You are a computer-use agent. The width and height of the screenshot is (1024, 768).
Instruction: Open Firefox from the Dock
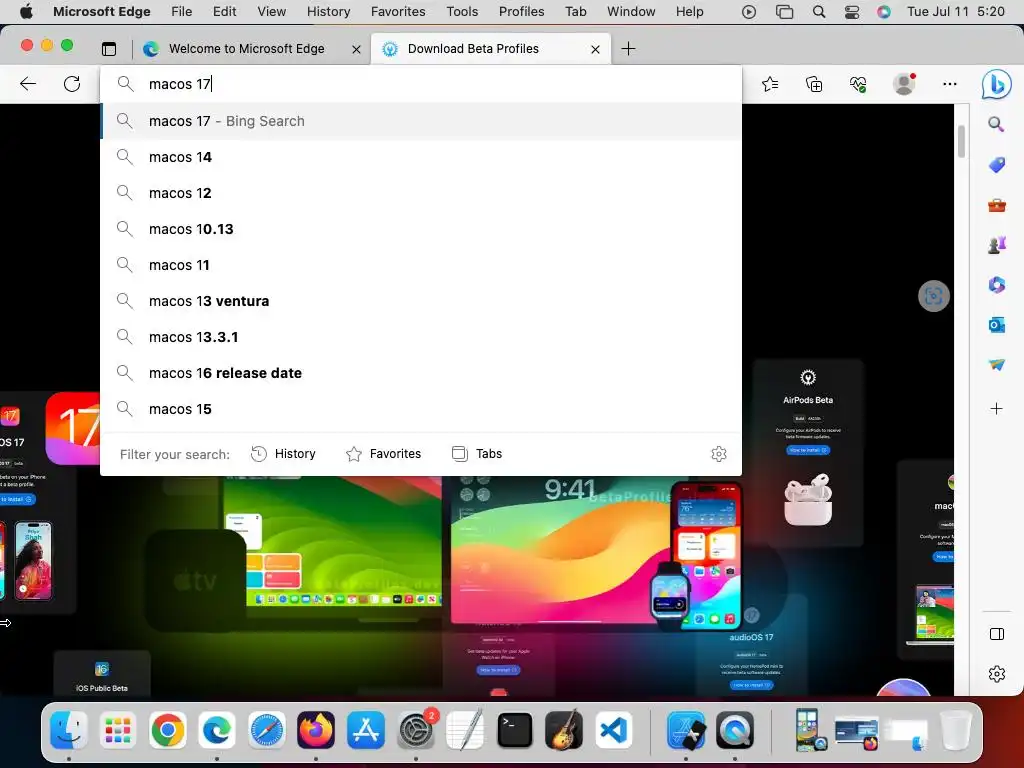tap(316, 729)
